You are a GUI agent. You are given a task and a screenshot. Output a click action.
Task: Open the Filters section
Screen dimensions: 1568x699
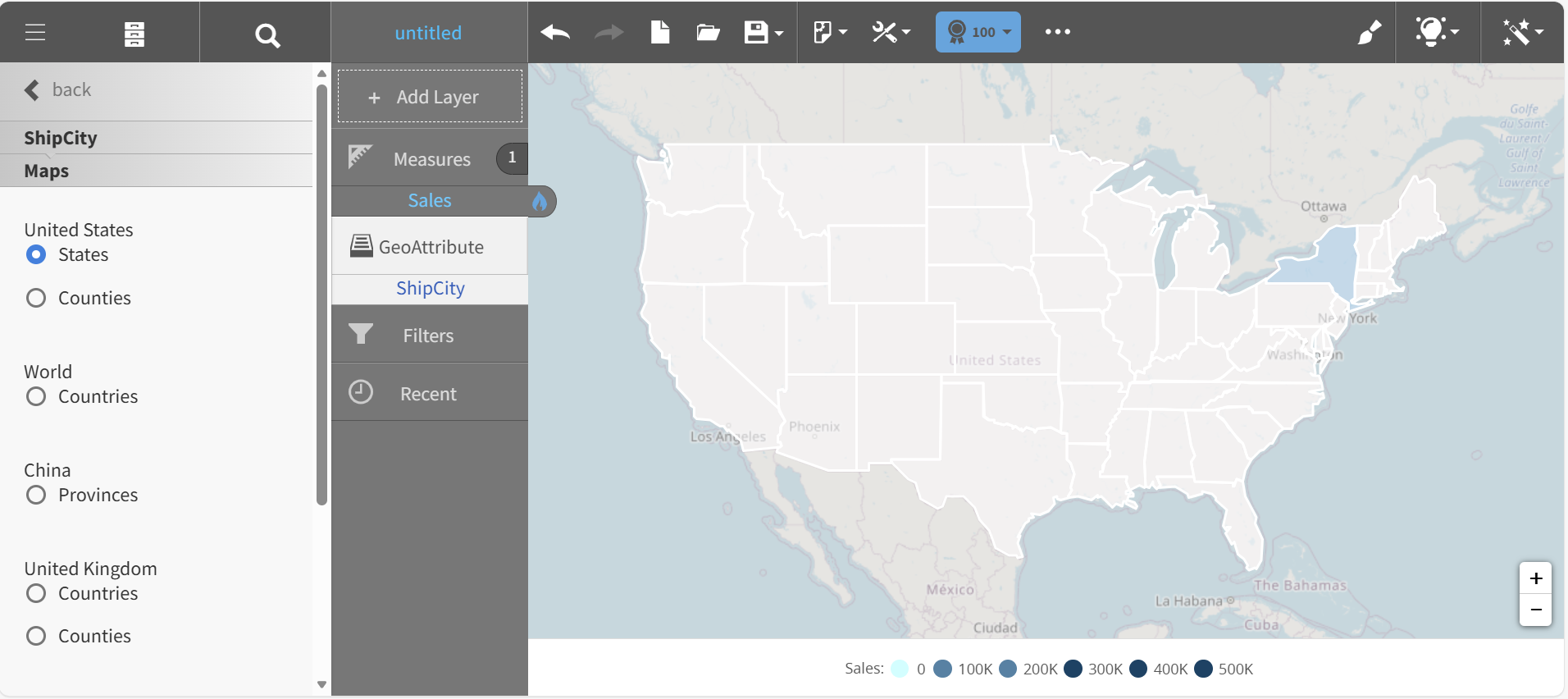point(430,335)
